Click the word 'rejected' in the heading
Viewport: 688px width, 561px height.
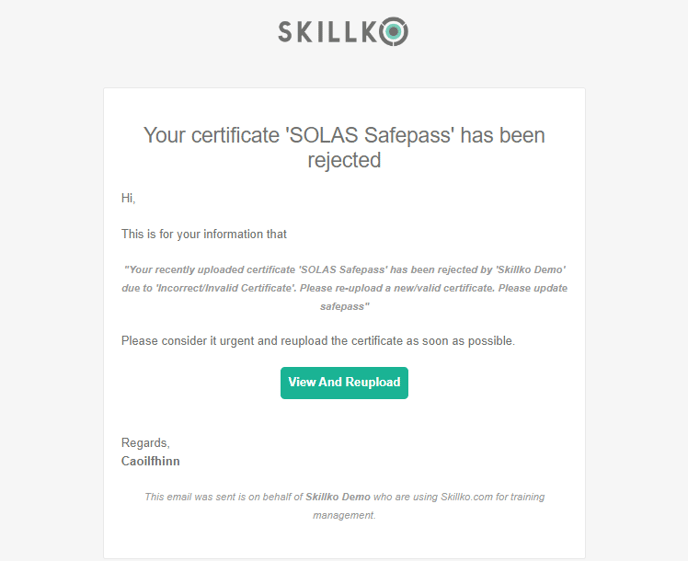344,160
